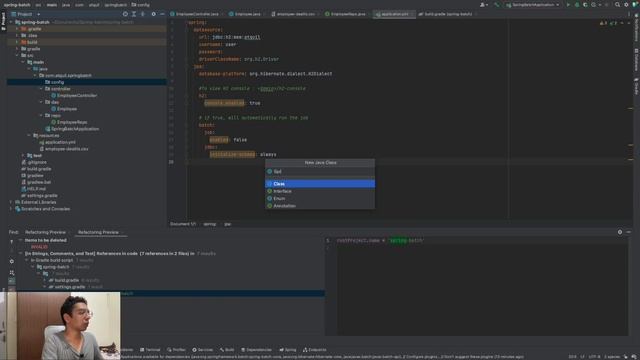Click the select opened file locate icon
Image resolution: width=640 pixels, height=360 pixels.
tap(125, 14)
